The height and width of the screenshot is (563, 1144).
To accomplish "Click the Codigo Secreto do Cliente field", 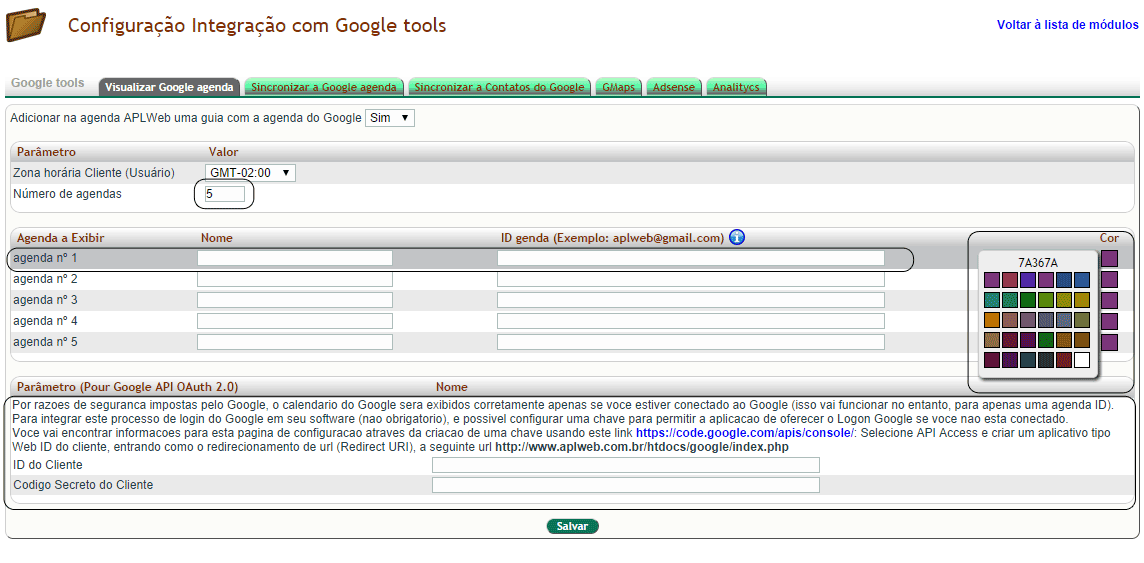I will (x=626, y=485).
